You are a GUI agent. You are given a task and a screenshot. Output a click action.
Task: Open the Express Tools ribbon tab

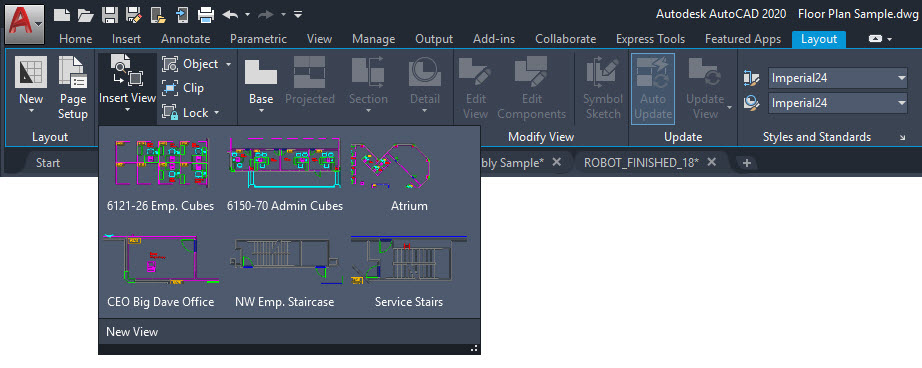point(650,39)
